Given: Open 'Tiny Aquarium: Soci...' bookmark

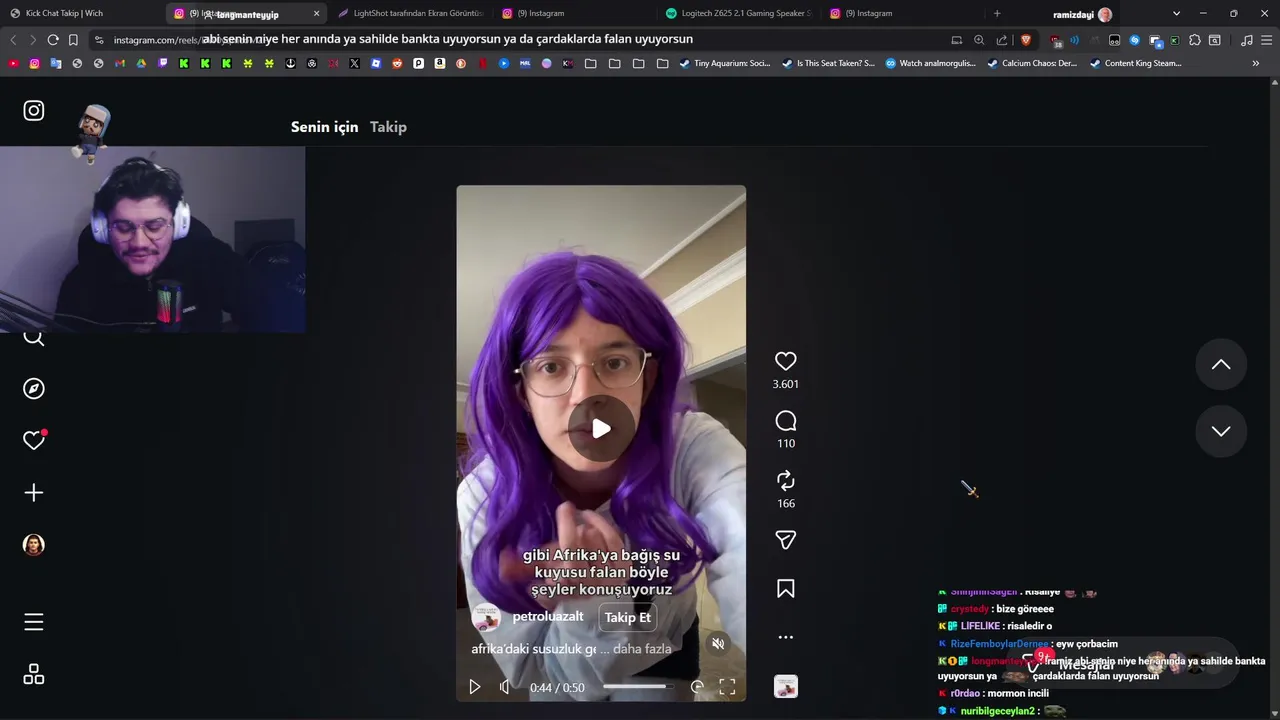Looking at the screenshot, I should pyautogui.click(x=724, y=63).
